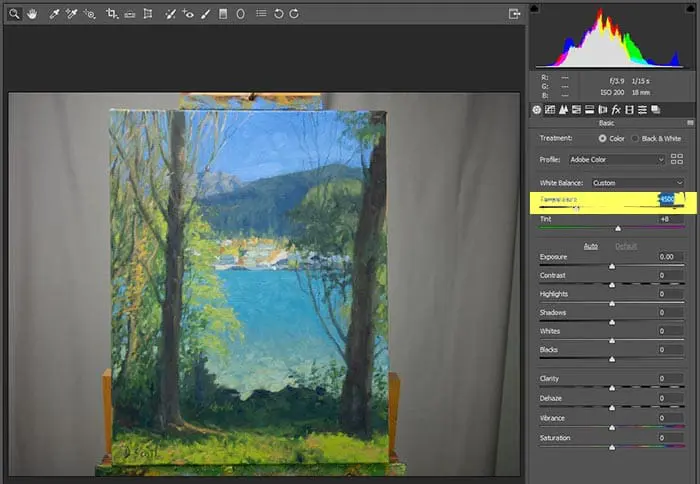
Task: Open the Profile dropdown showing Adobe Color
Action: tap(617, 159)
